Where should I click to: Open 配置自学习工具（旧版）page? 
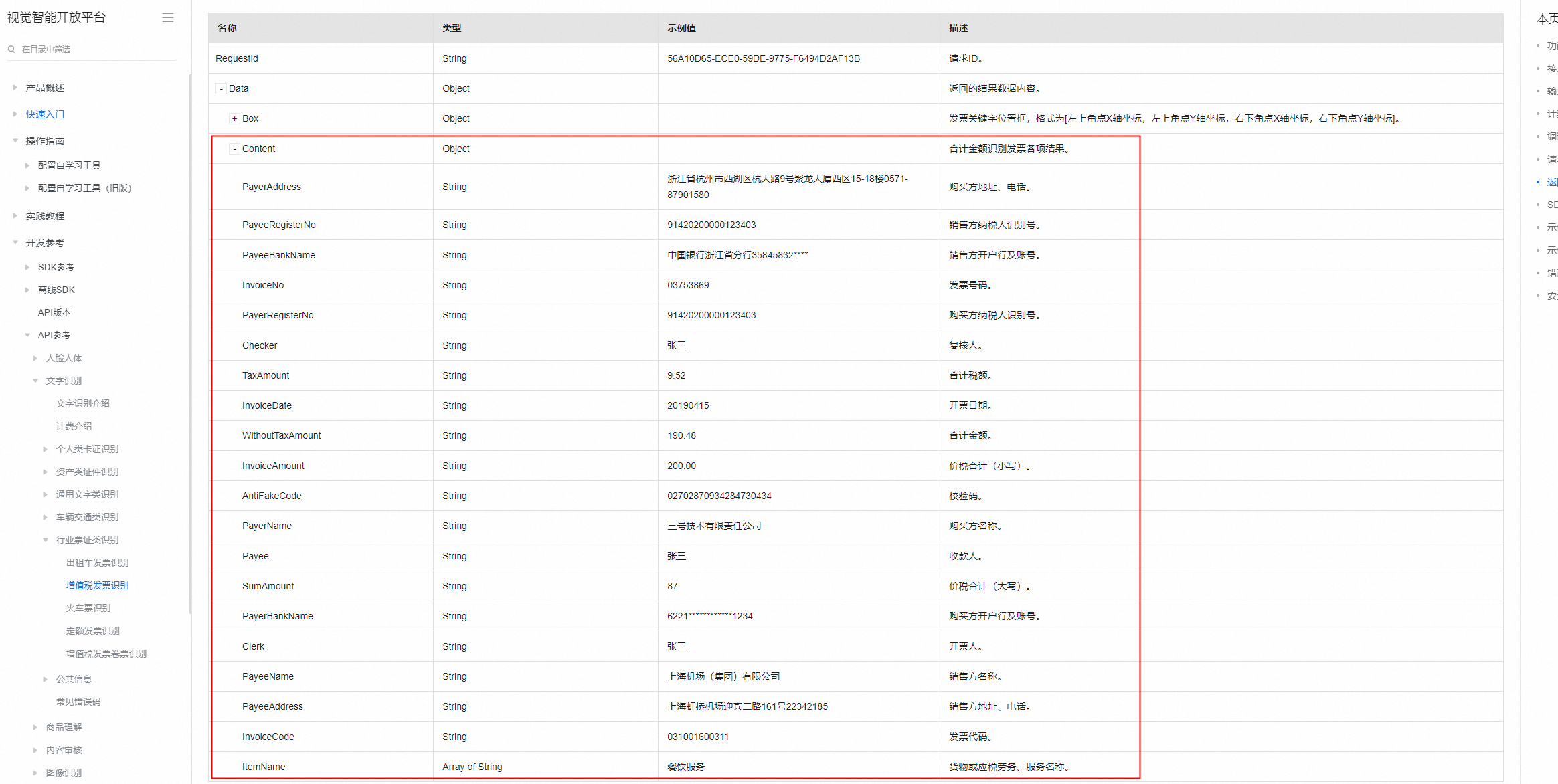pos(85,188)
